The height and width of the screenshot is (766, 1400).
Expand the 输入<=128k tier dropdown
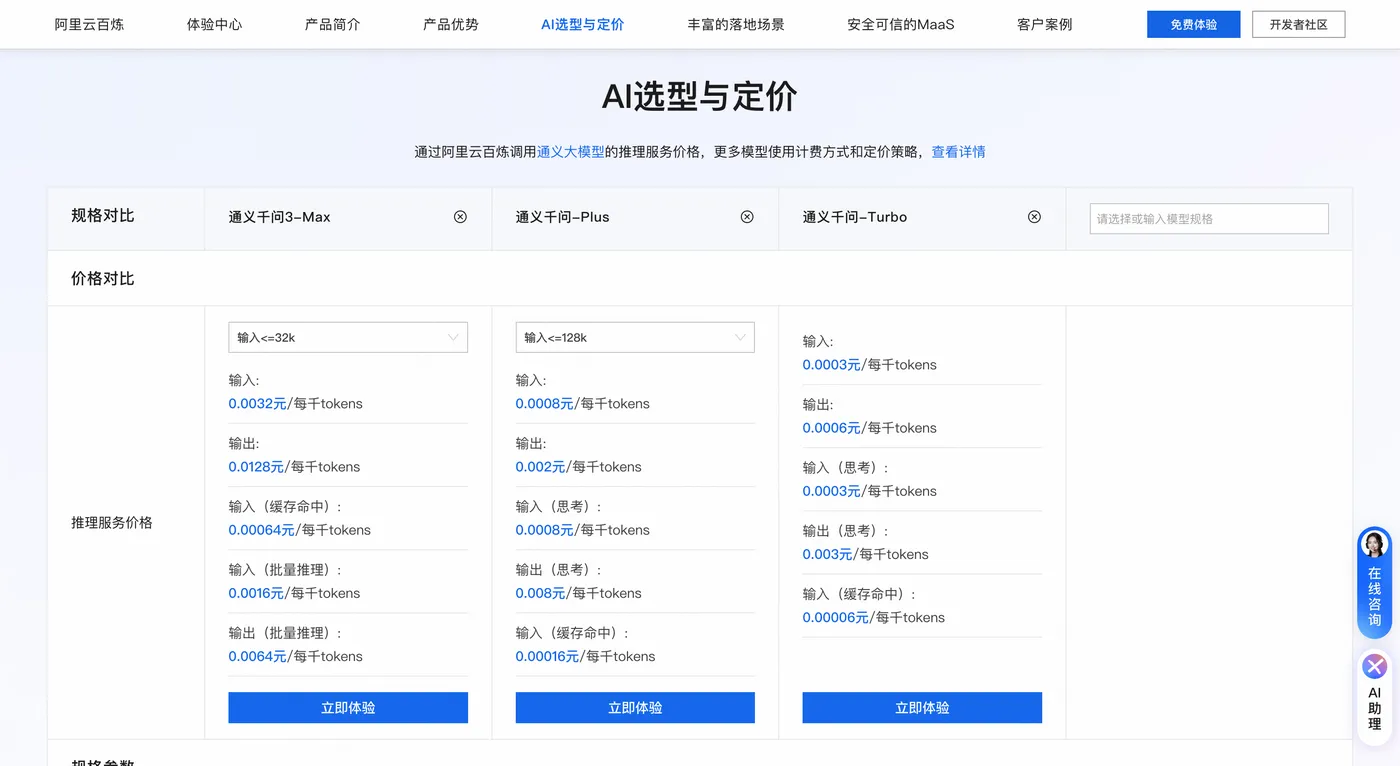coord(635,337)
